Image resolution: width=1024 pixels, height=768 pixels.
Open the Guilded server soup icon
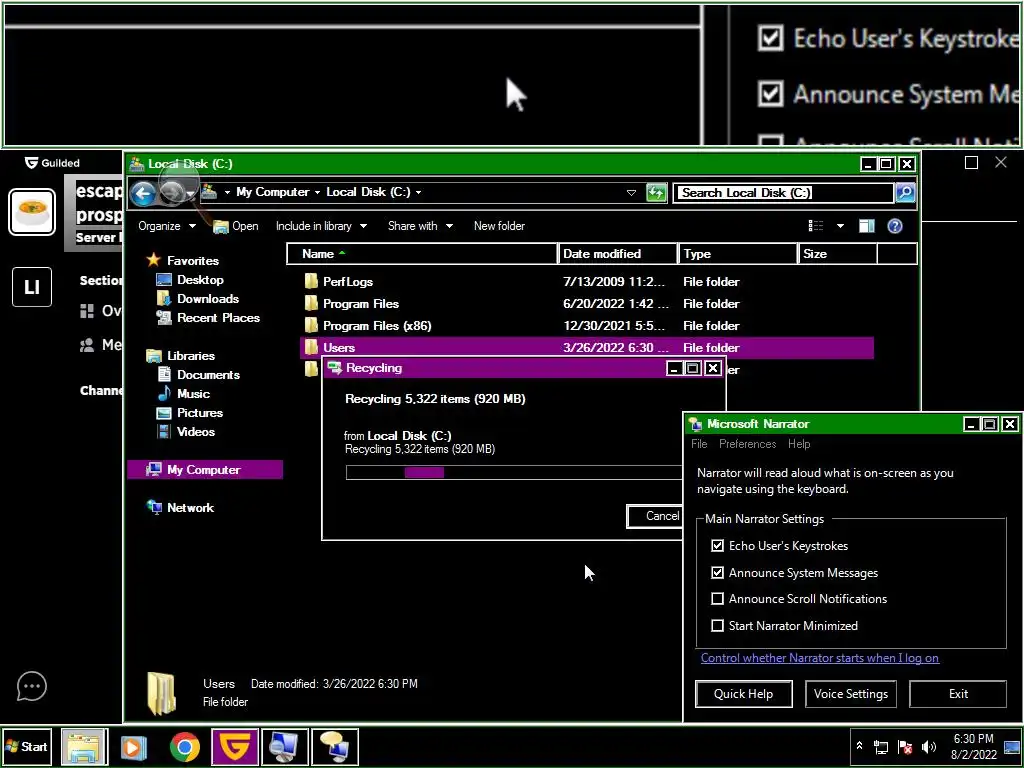32,212
